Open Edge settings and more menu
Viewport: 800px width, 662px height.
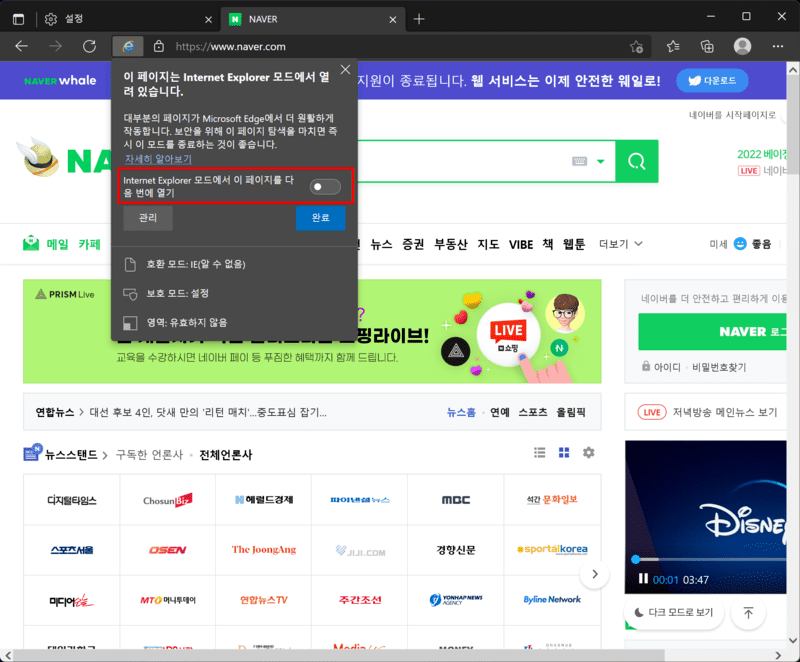pyautogui.click(x=778, y=46)
